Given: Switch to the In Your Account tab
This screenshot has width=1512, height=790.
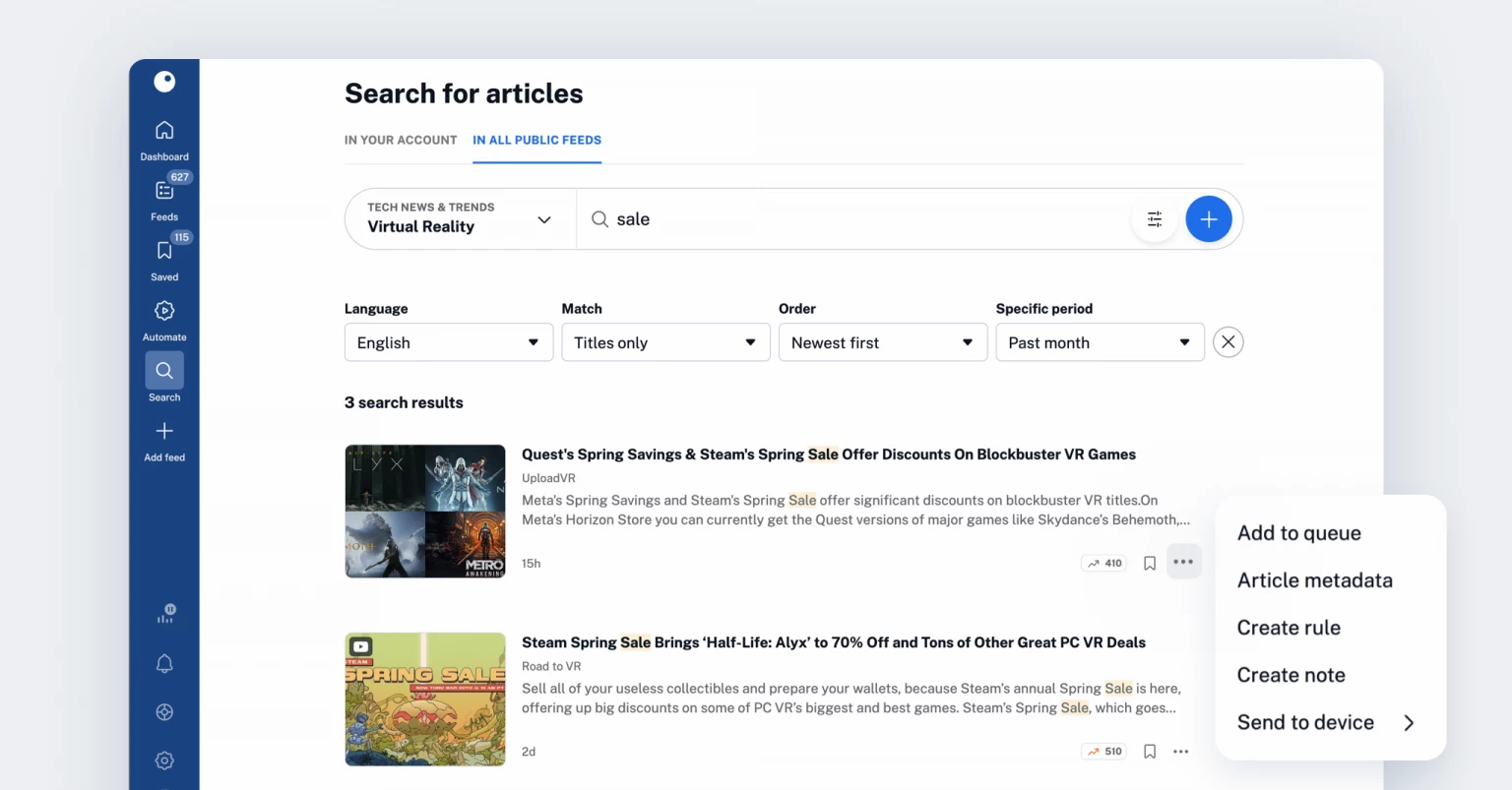Looking at the screenshot, I should pos(401,140).
